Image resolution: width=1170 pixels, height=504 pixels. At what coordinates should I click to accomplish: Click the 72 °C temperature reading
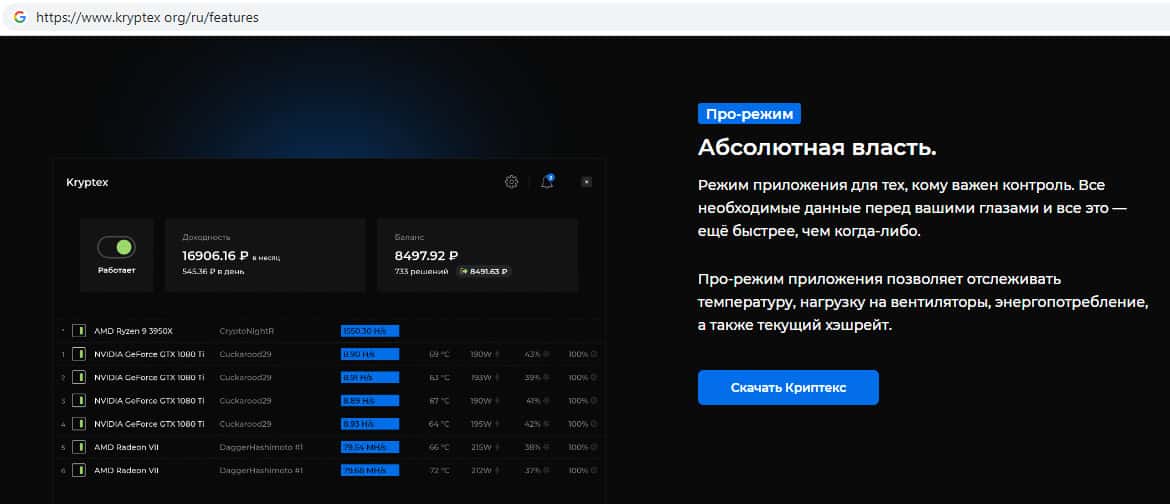click(439, 470)
